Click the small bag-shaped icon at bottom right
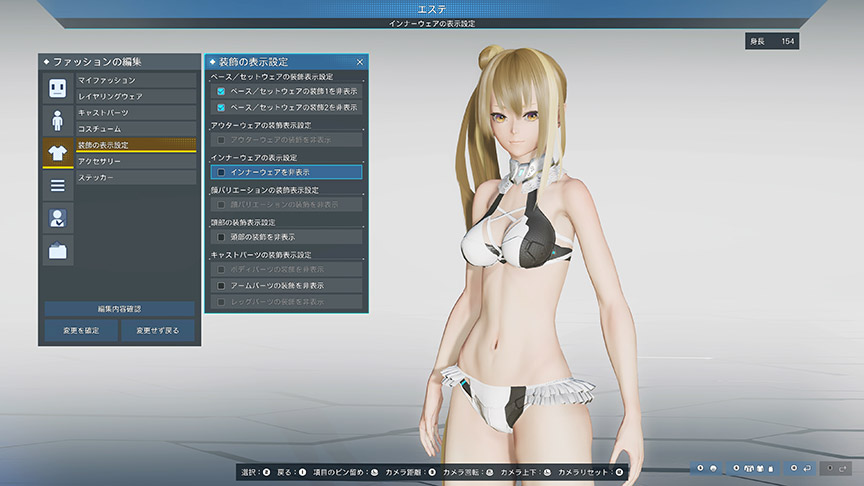This screenshot has height=486, width=864. (x=771, y=469)
